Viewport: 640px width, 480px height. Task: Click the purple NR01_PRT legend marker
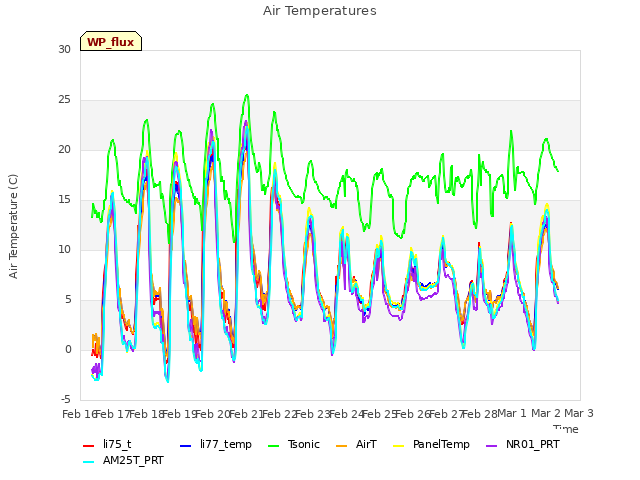[x=491, y=446]
